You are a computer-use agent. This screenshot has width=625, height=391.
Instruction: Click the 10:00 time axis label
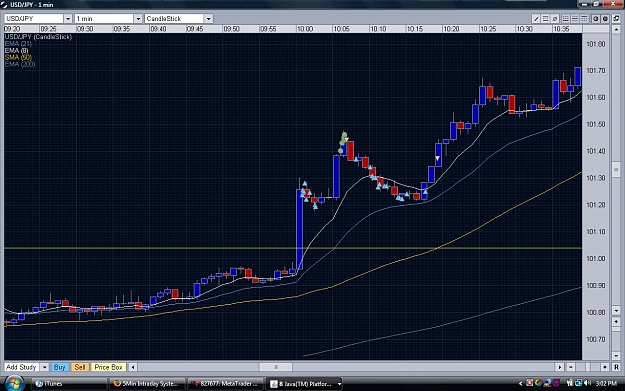[305, 29]
